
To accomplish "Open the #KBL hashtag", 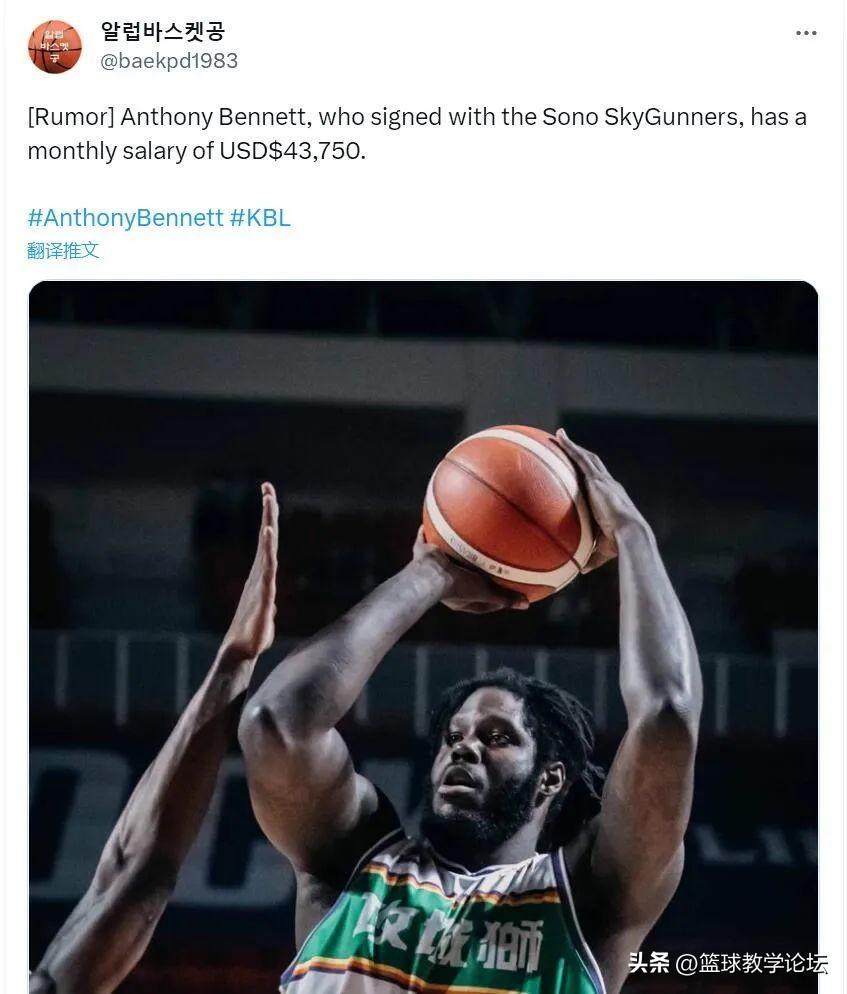I will point(260,217).
